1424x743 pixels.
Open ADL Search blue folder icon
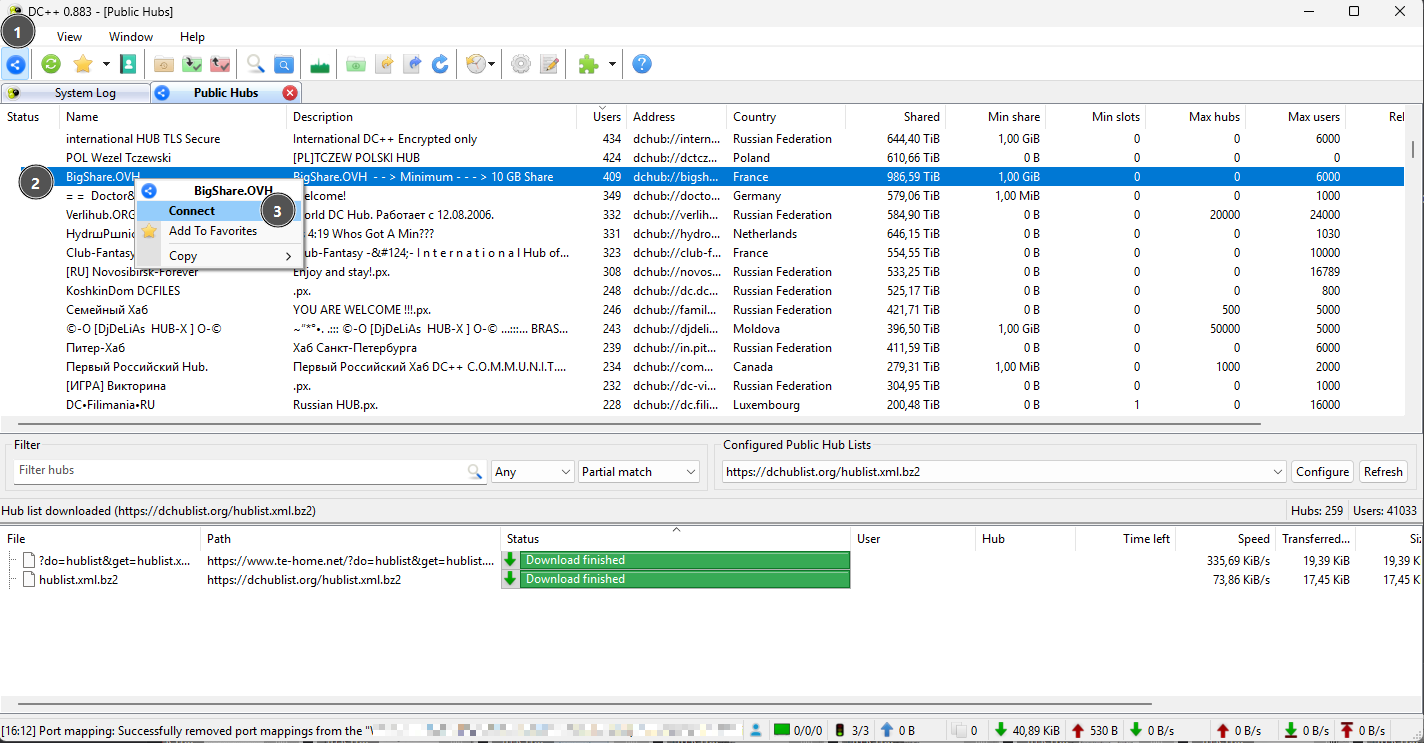pyautogui.click(x=284, y=65)
